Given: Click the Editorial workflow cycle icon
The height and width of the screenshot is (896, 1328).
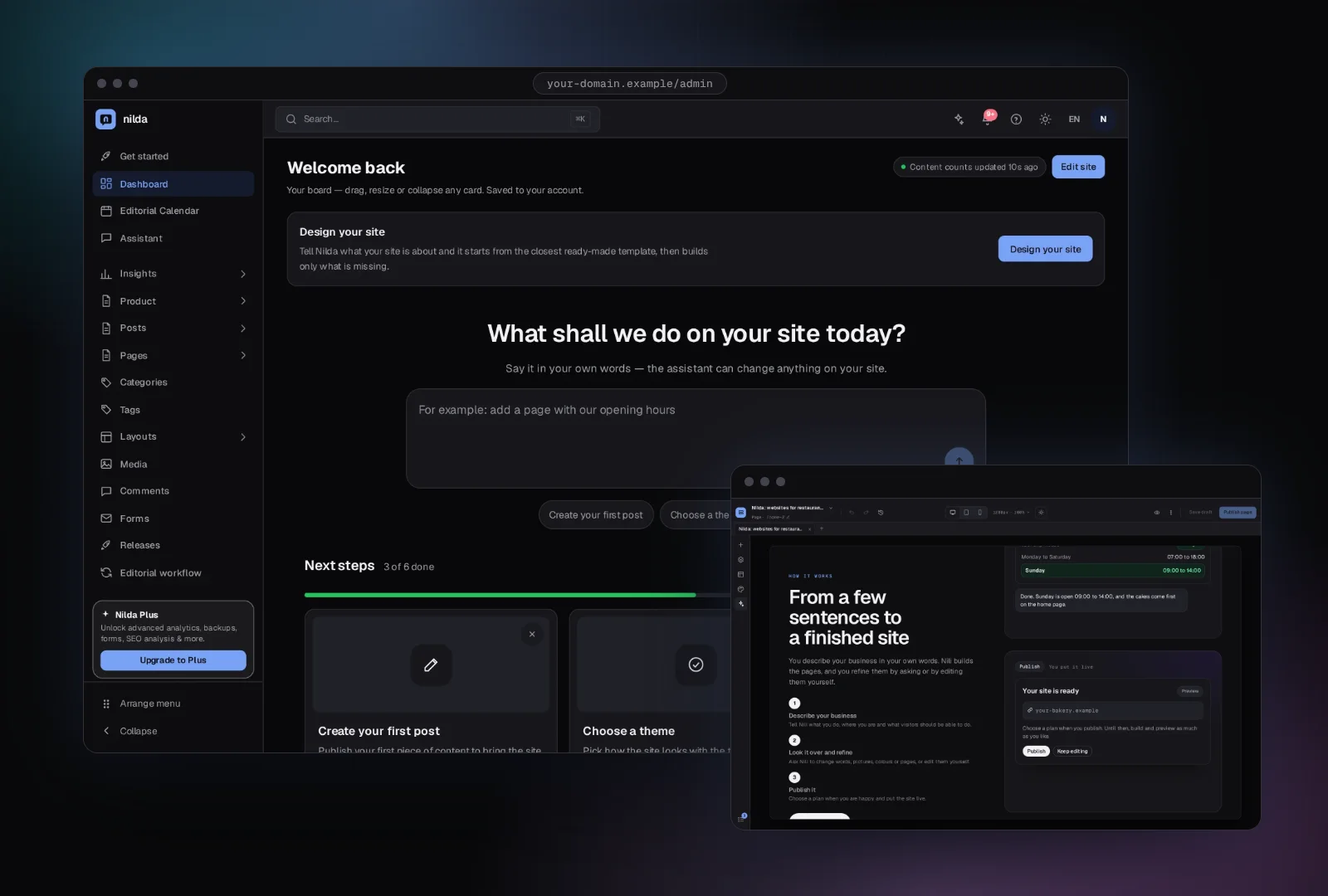Looking at the screenshot, I should tap(106, 572).
